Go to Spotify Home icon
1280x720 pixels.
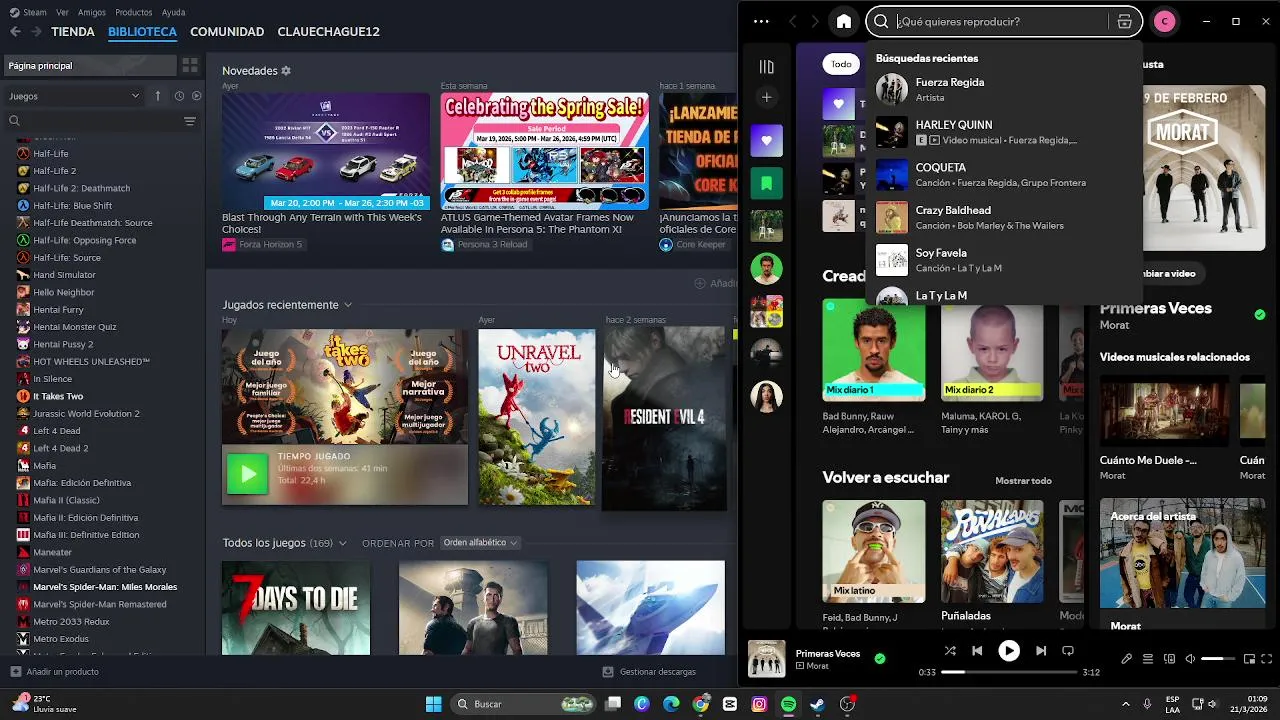click(x=844, y=21)
